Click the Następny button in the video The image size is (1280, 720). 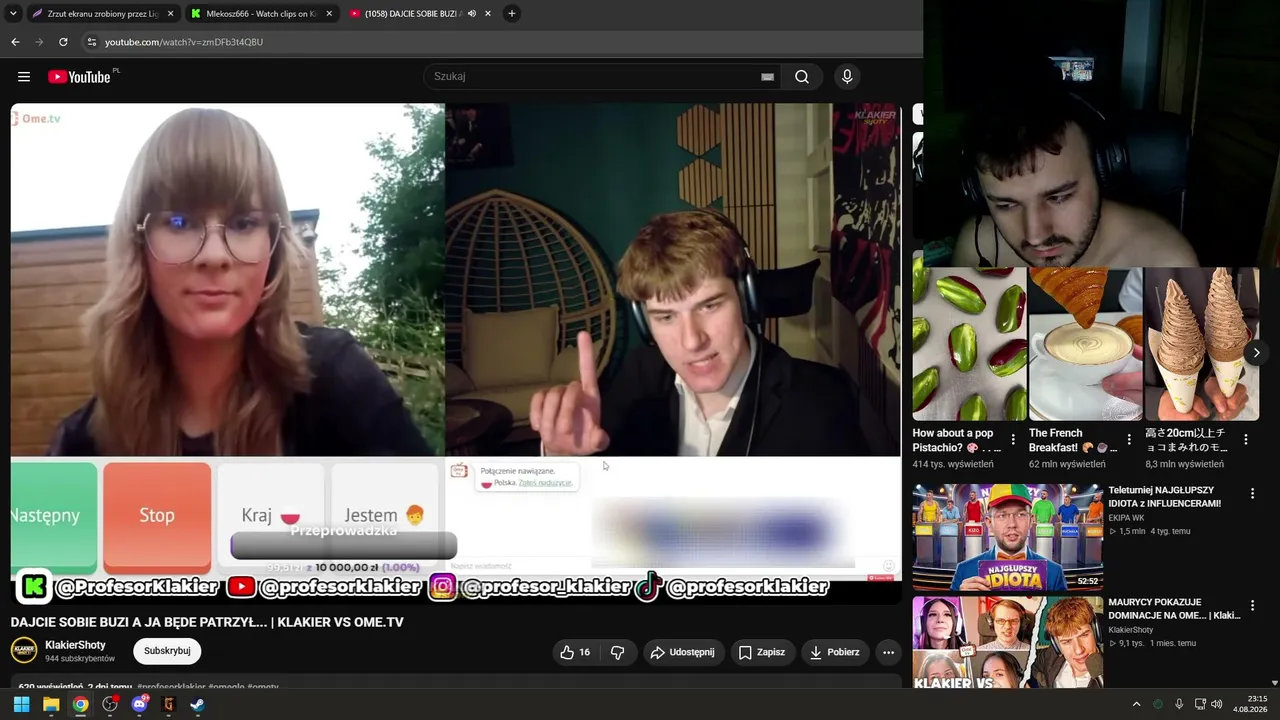(54, 516)
